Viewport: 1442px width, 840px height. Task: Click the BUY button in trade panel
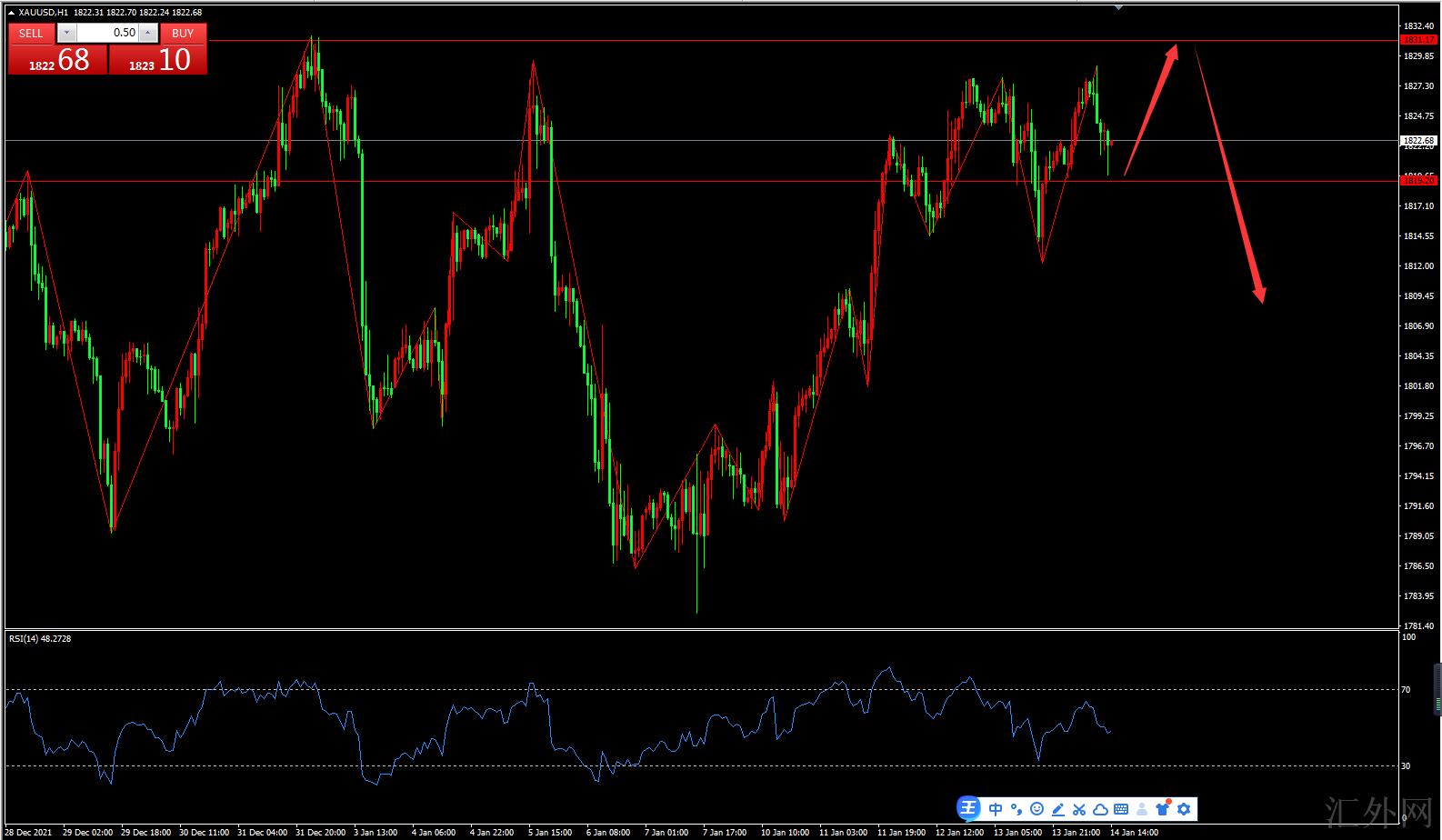183,33
